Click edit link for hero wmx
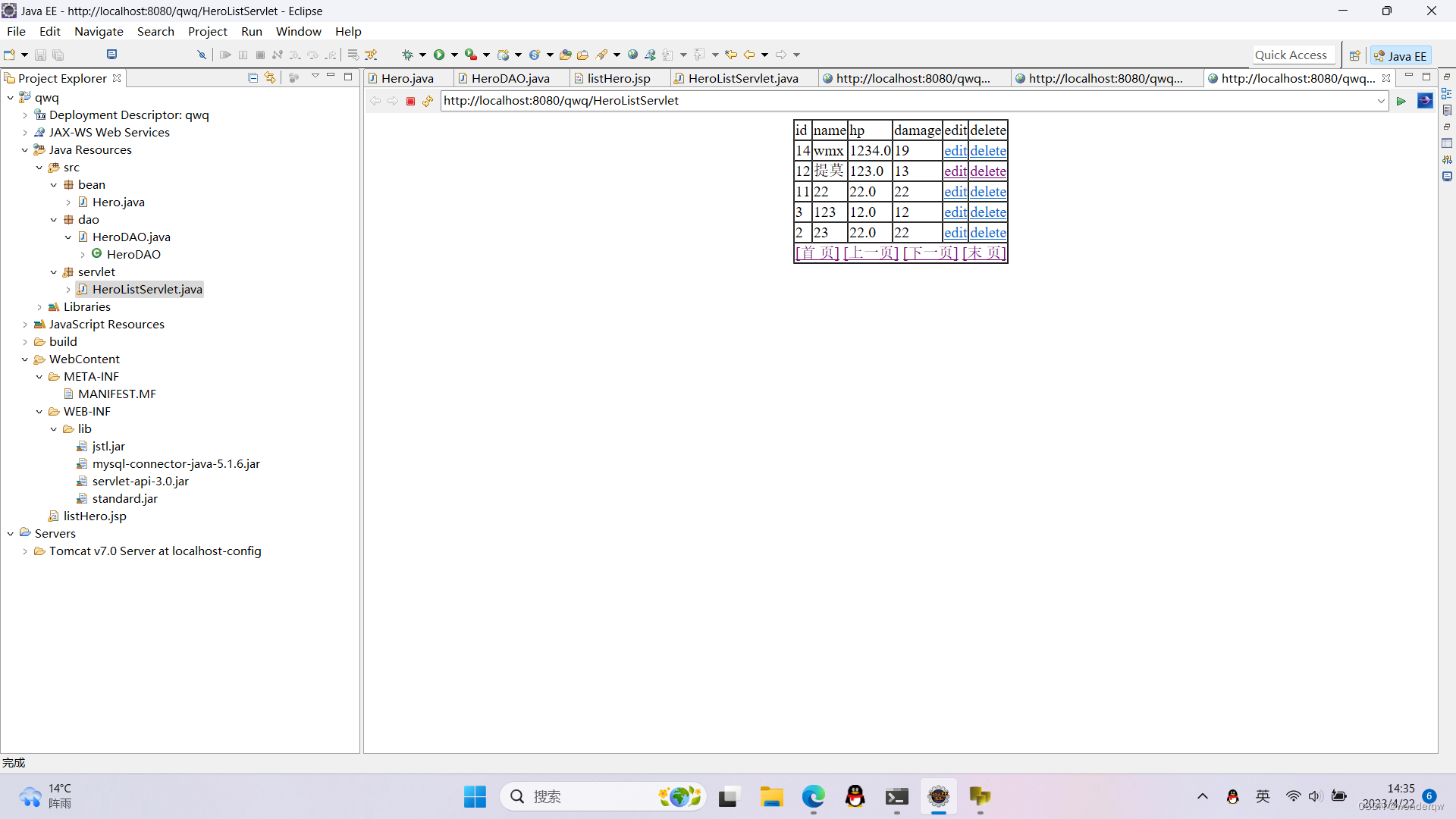 [955, 151]
